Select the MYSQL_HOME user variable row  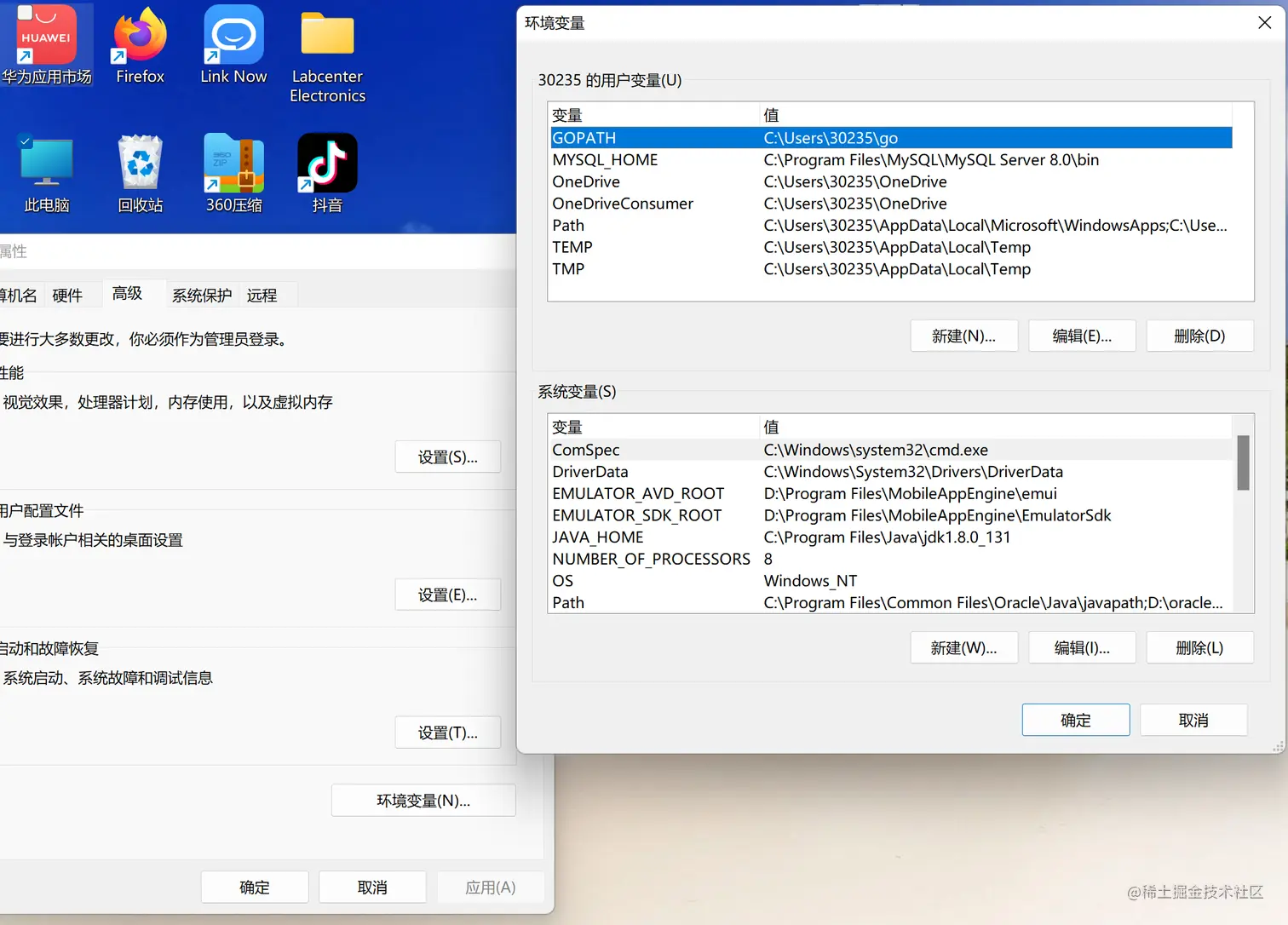coord(891,159)
